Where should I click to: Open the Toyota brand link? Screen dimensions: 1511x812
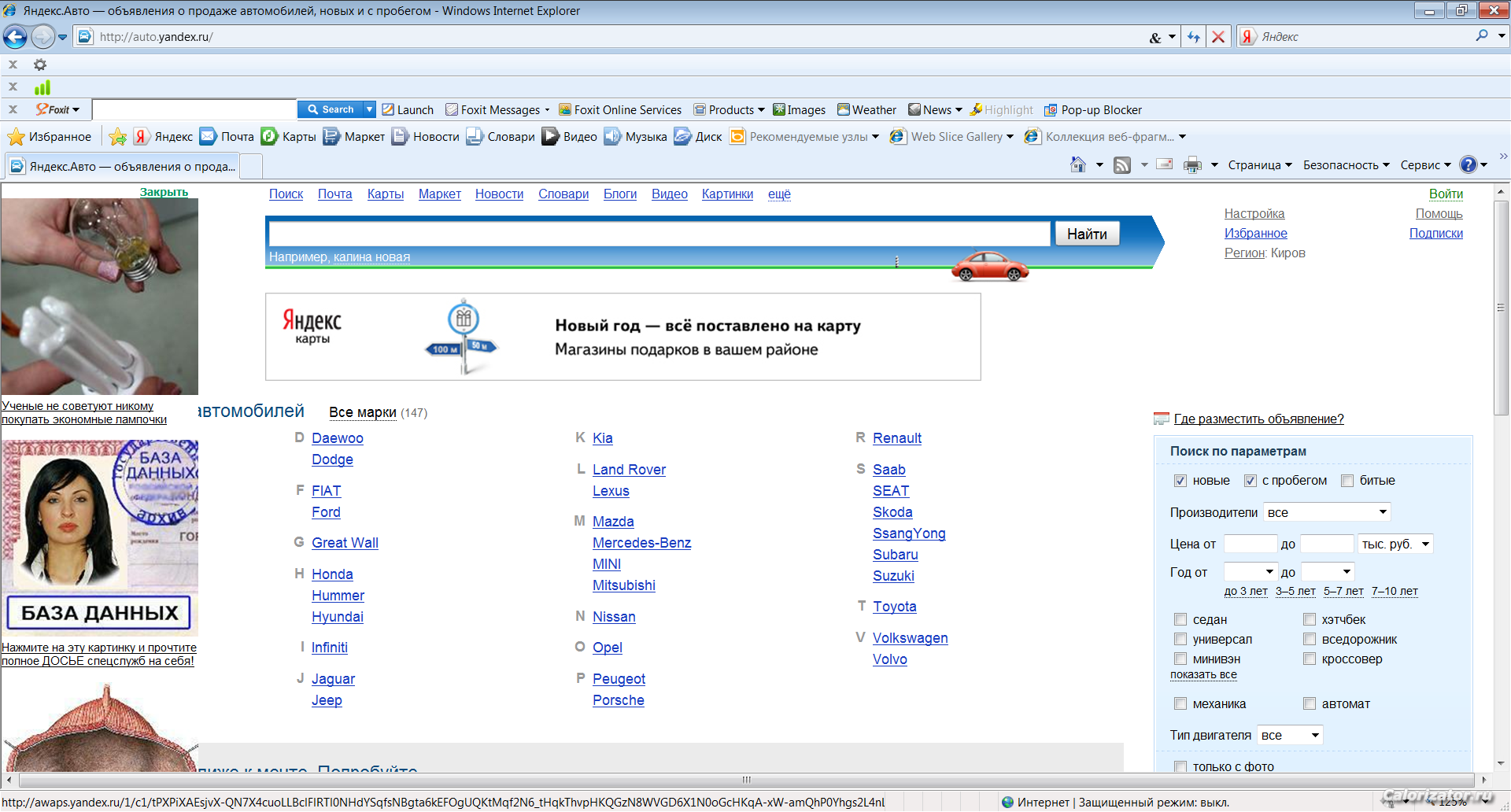[895, 607]
